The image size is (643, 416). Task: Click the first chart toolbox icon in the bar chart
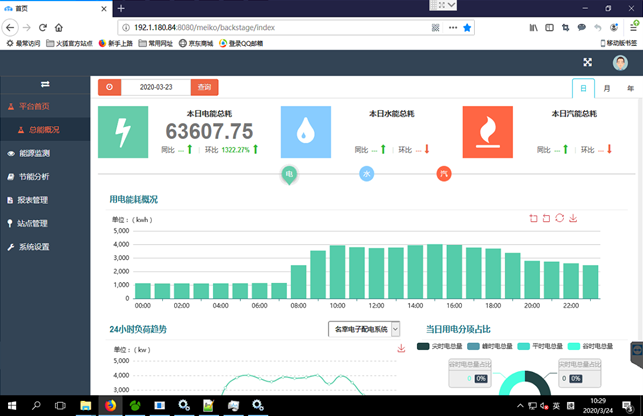(x=533, y=218)
